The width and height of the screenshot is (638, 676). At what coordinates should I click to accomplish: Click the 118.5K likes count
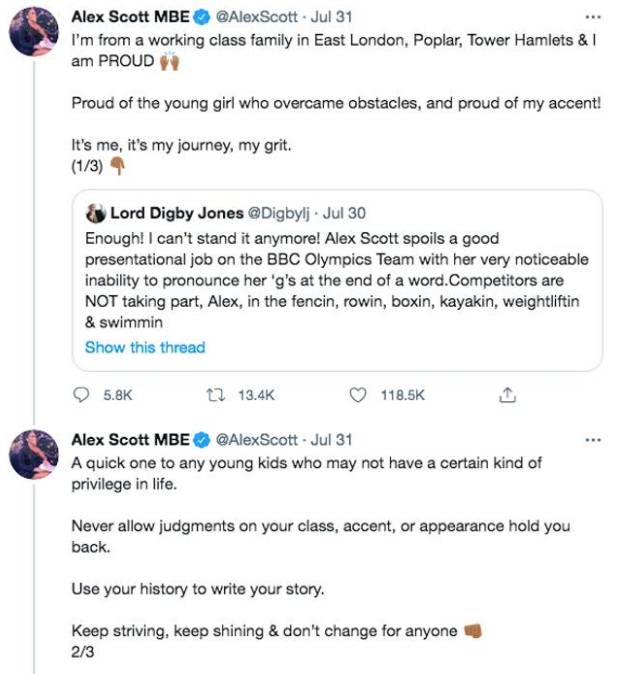(x=403, y=395)
